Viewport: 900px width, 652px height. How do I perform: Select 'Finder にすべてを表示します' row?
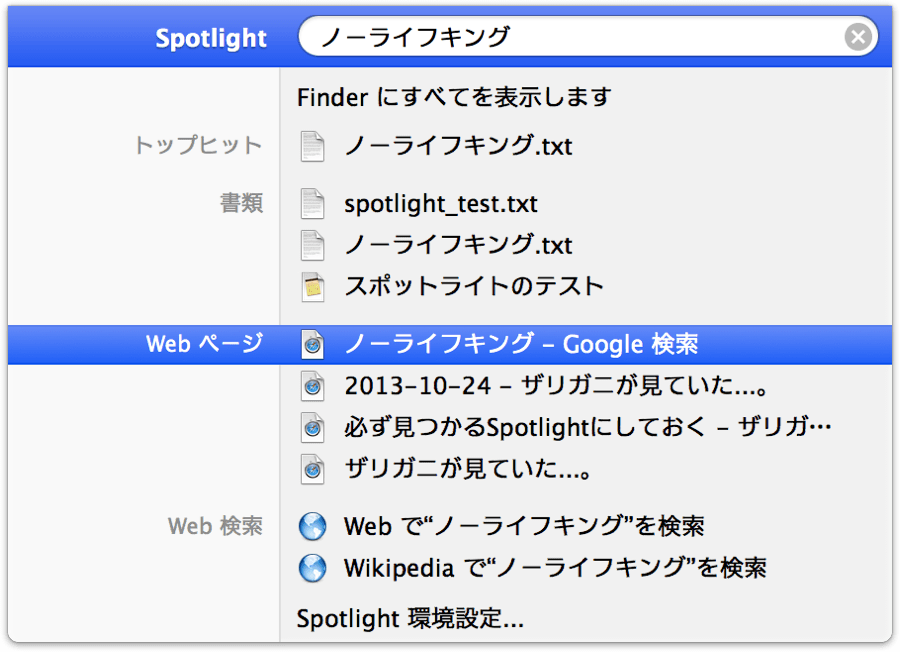point(453,97)
